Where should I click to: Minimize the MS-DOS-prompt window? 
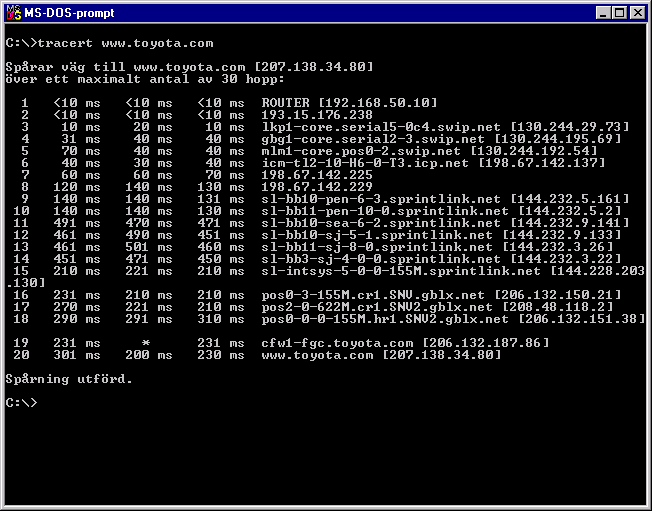(603, 13)
